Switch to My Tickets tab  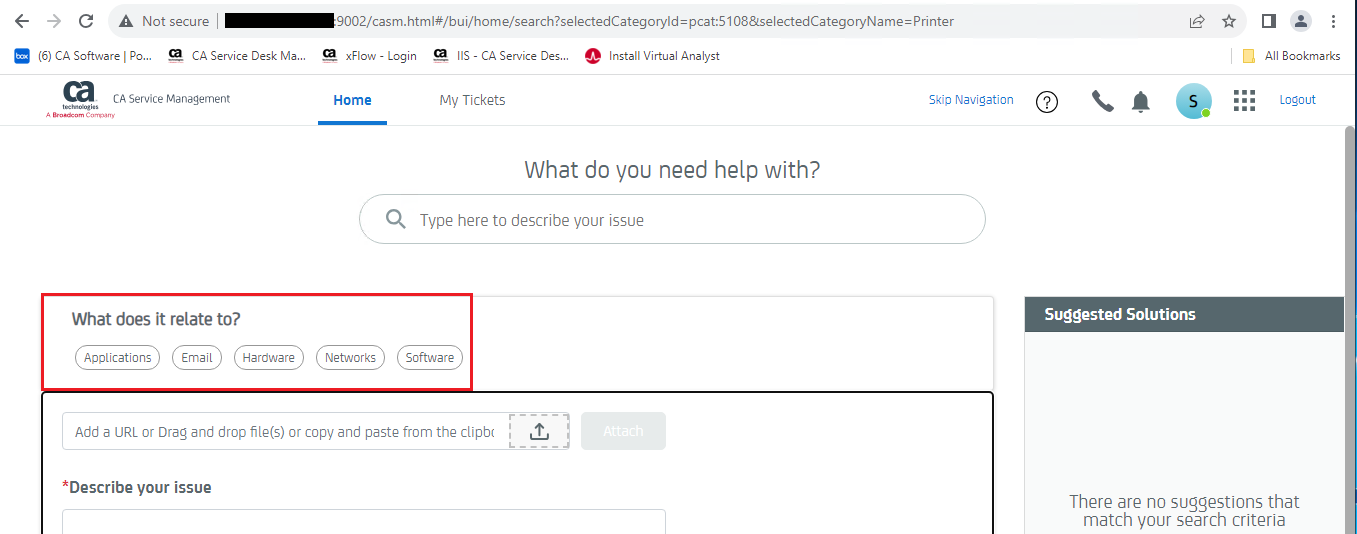[472, 100]
